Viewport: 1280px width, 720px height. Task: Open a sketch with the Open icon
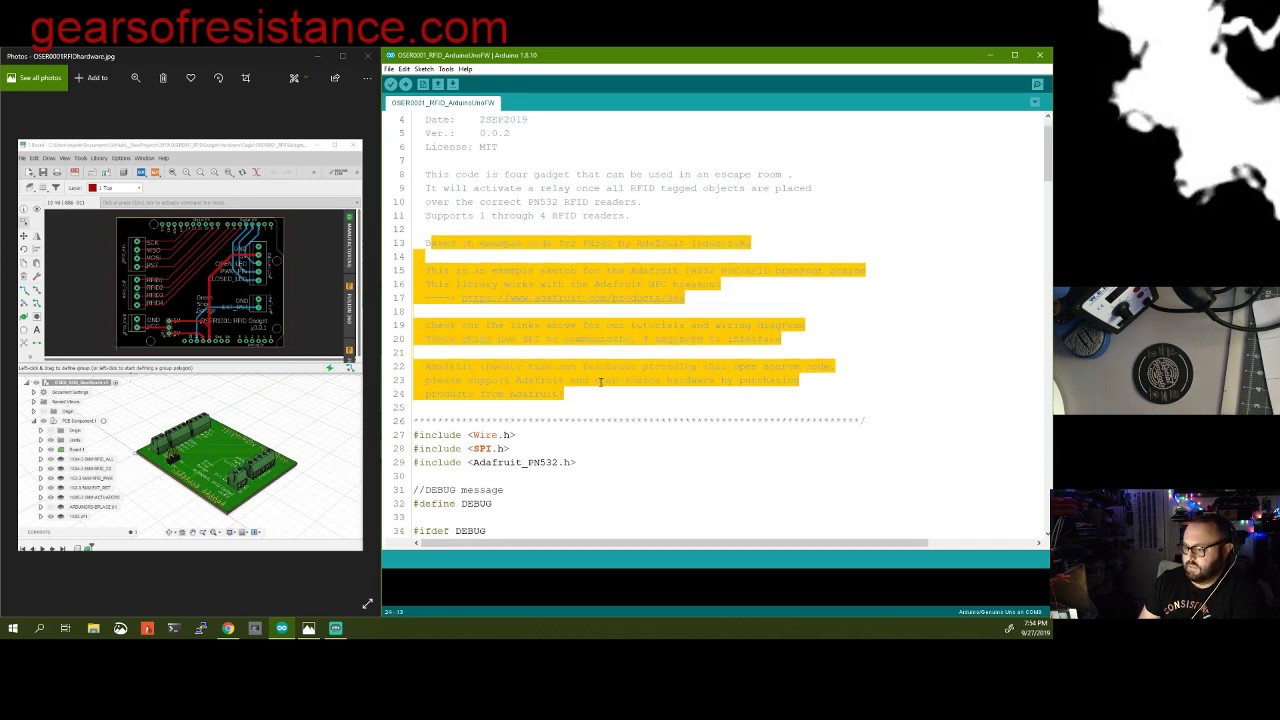438,84
